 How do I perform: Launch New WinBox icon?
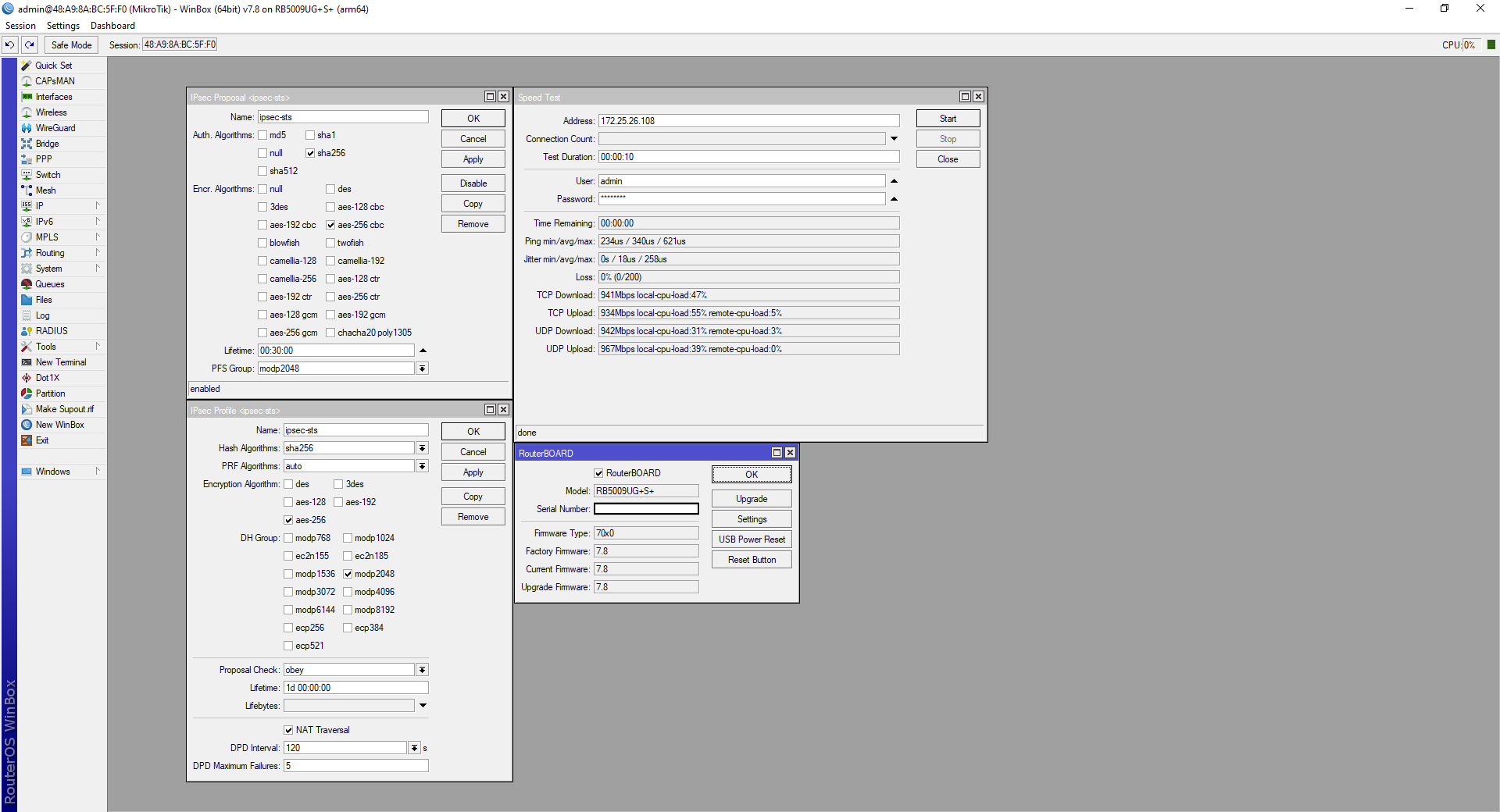click(x=27, y=425)
